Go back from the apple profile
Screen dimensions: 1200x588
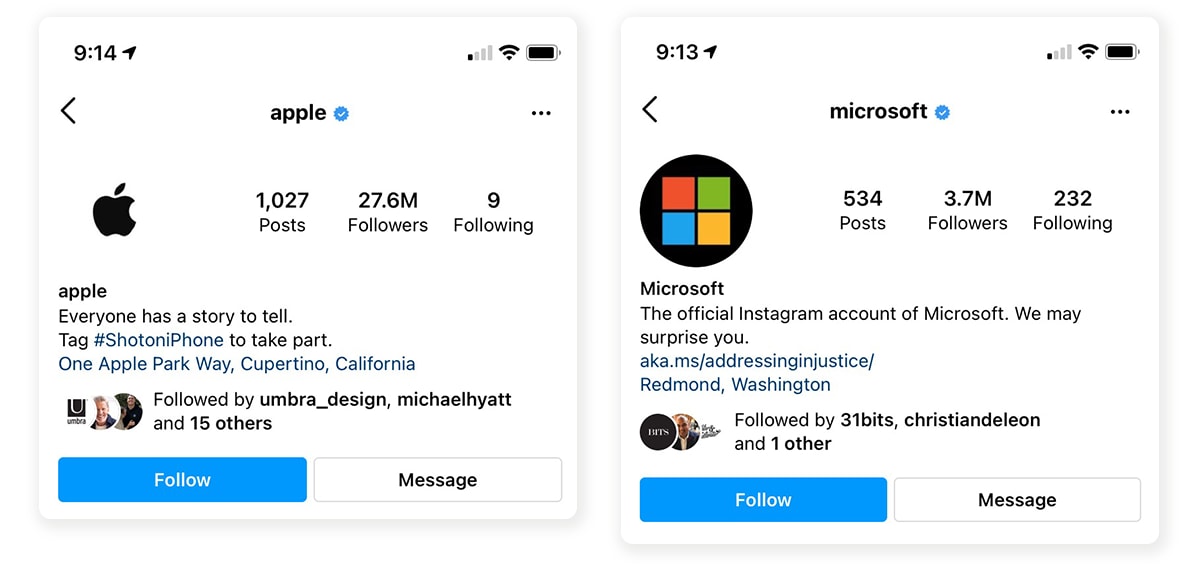68,110
